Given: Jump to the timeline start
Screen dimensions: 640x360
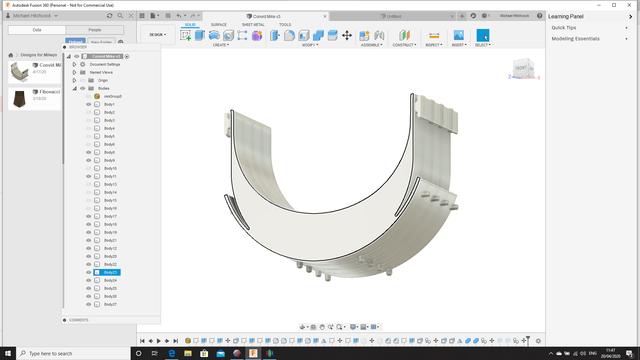Looking at the screenshot, I should 142,341.
